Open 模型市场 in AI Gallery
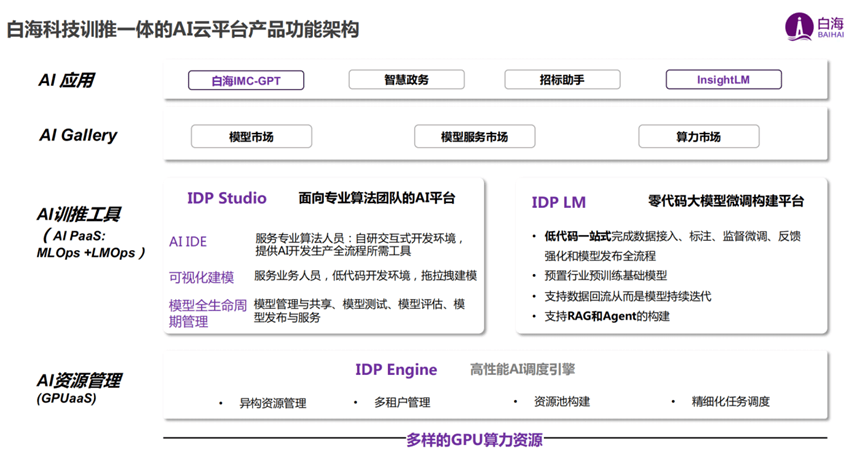Image resolution: width=865 pixels, height=458 pixels. tap(251, 137)
